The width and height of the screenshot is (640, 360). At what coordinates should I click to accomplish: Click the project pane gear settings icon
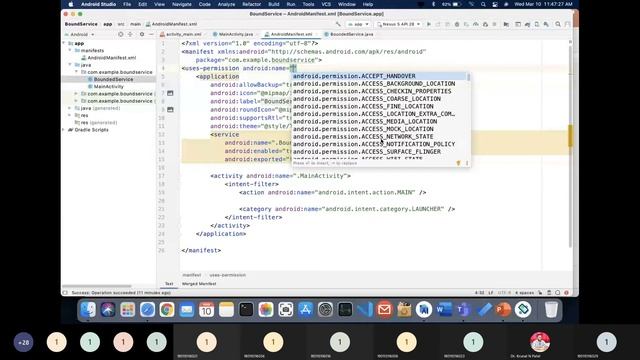[x=142, y=34]
